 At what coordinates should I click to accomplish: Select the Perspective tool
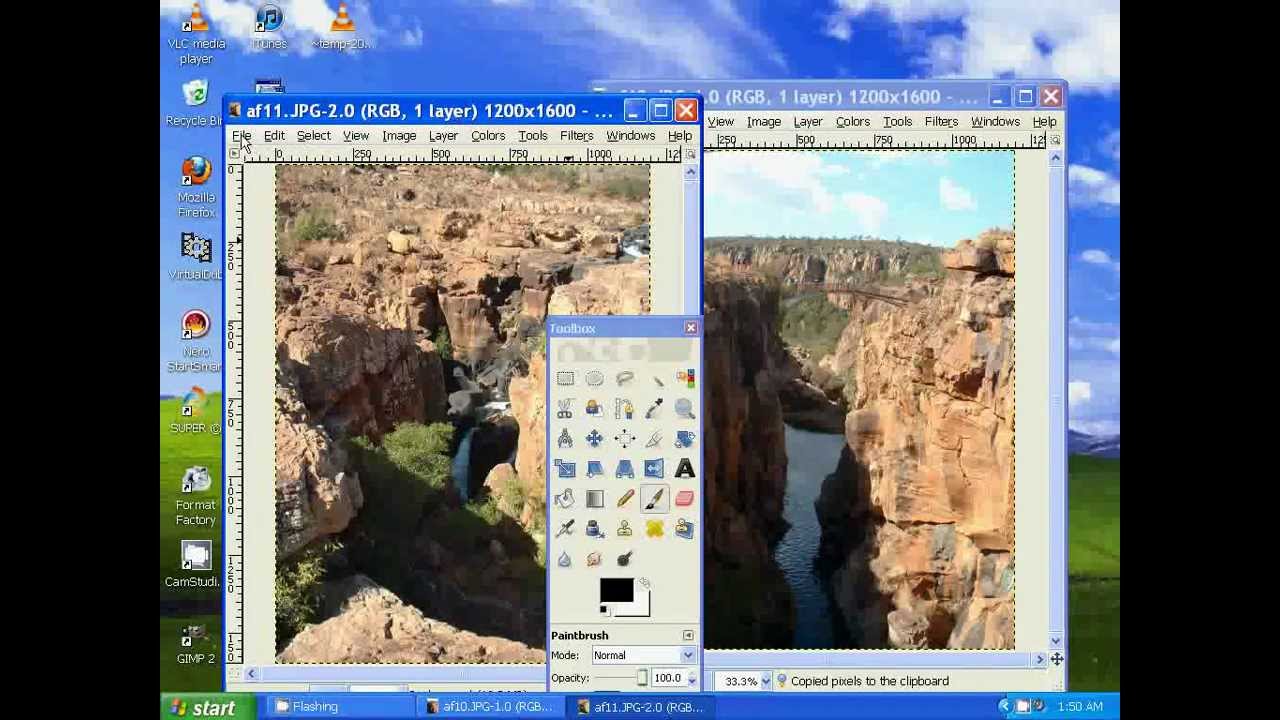[x=625, y=469]
